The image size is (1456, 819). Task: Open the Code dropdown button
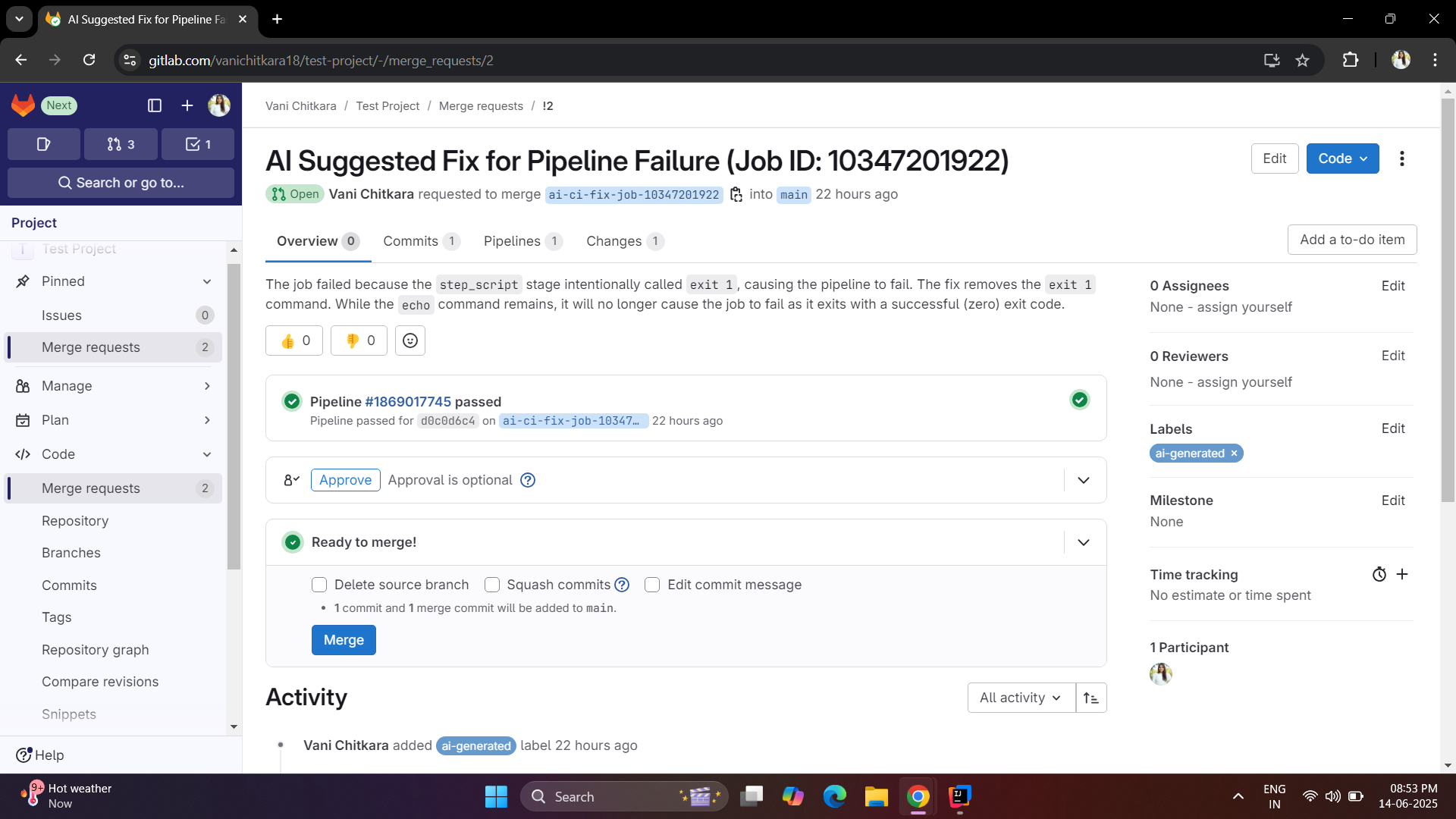click(x=1342, y=158)
